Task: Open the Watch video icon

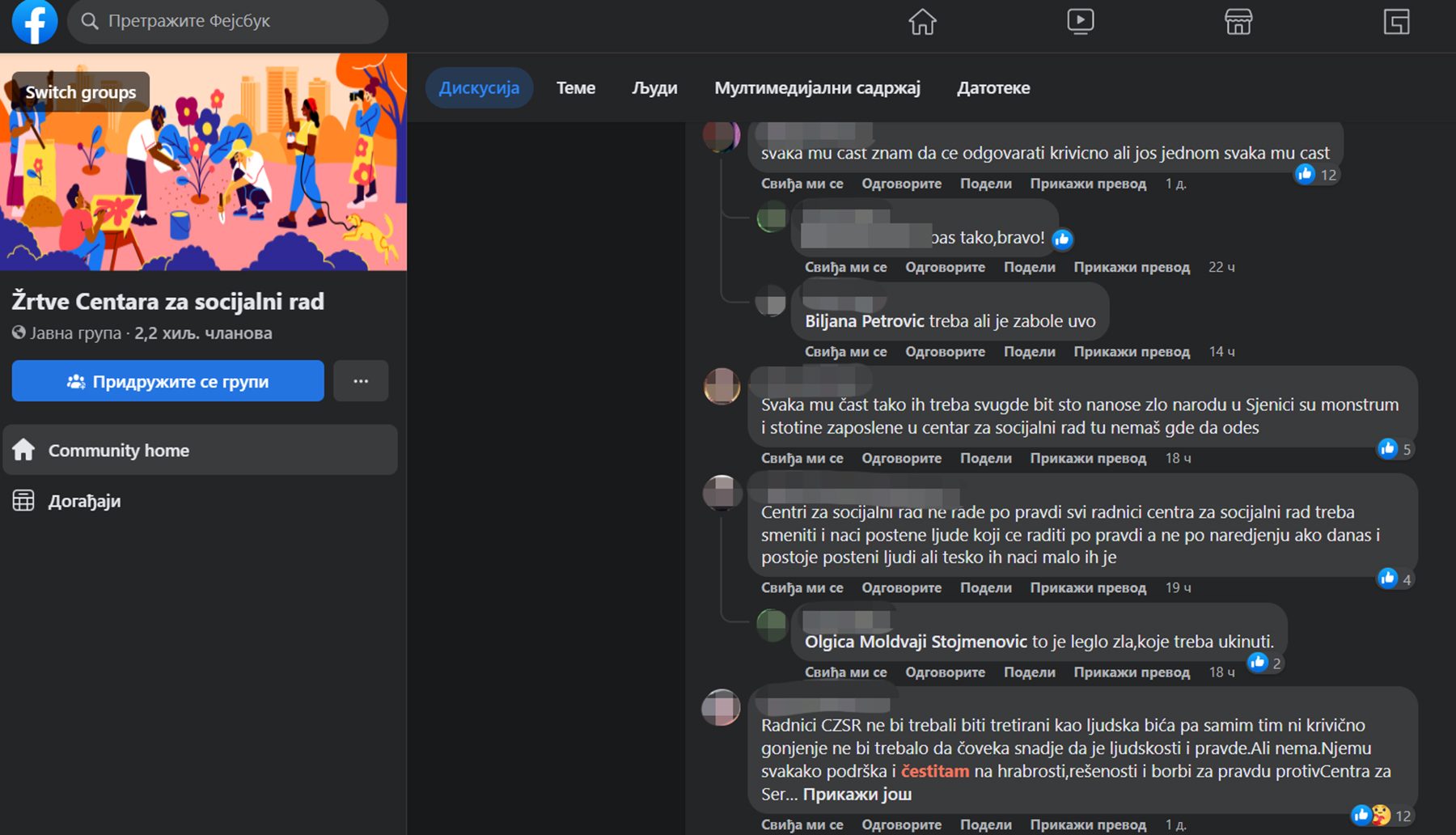Action: (1080, 22)
